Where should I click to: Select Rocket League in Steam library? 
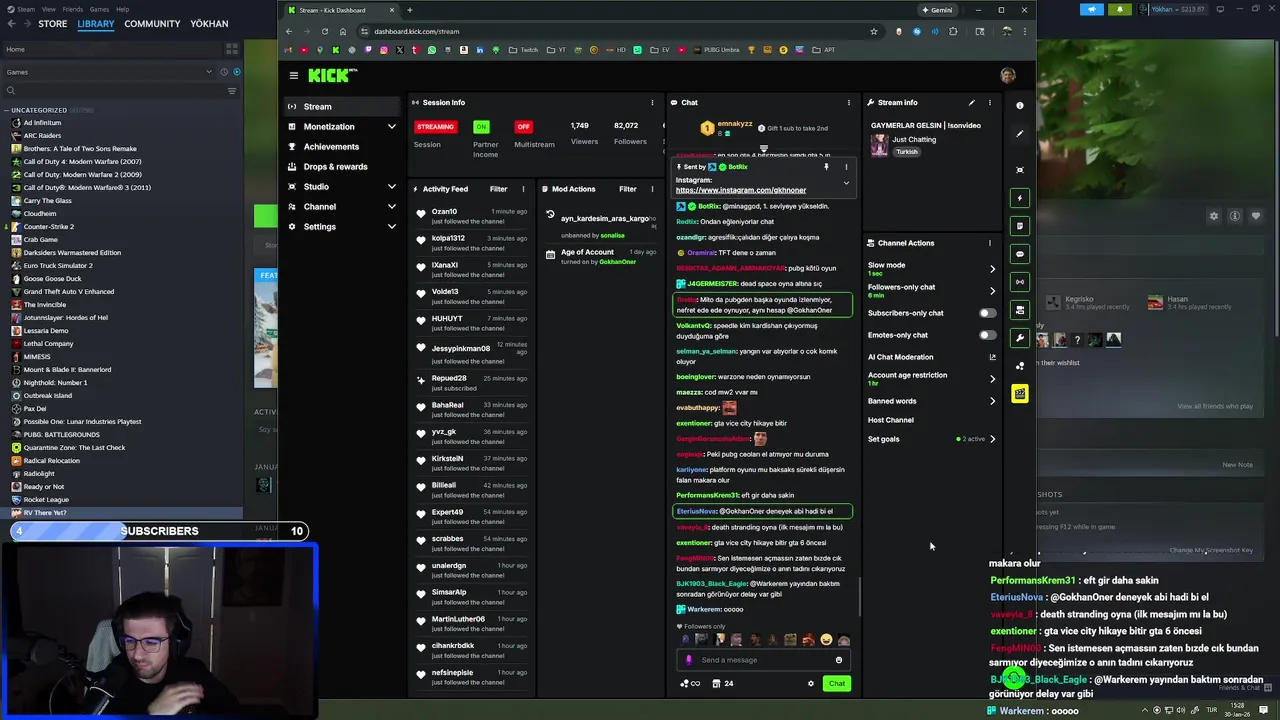click(46, 500)
